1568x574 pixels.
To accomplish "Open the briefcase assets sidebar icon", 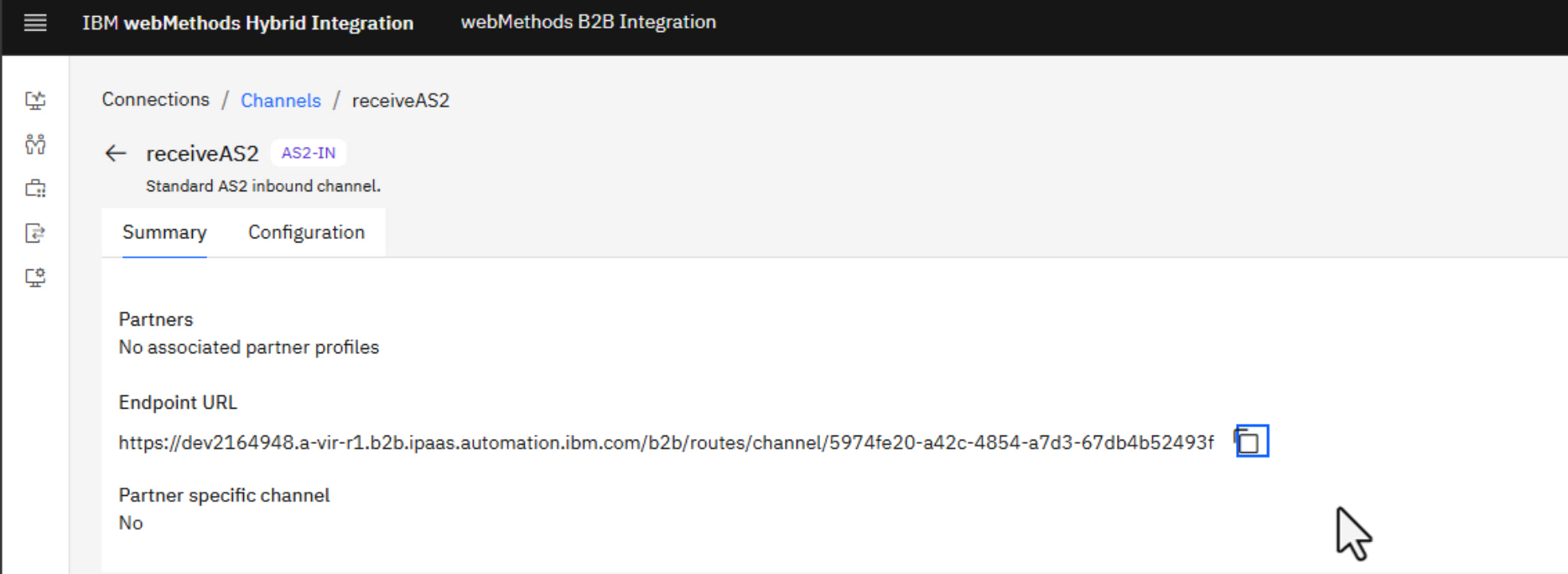I will pyautogui.click(x=35, y=189).
